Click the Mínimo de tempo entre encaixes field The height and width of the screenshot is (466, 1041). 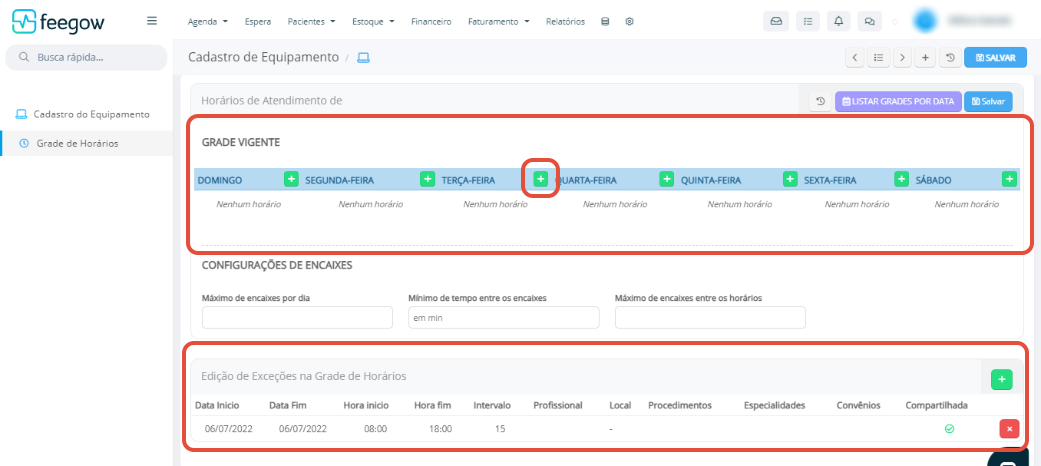coord(504,317)
